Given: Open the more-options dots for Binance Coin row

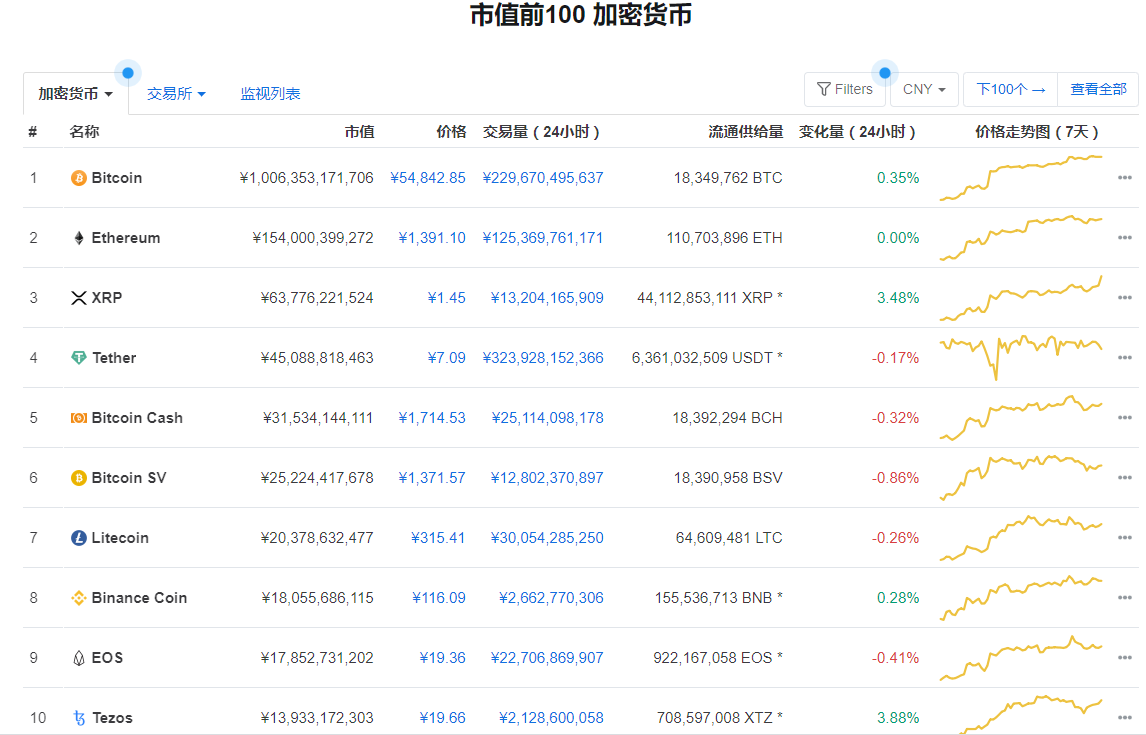Looking at the screenshot, I should (1125, 597).
